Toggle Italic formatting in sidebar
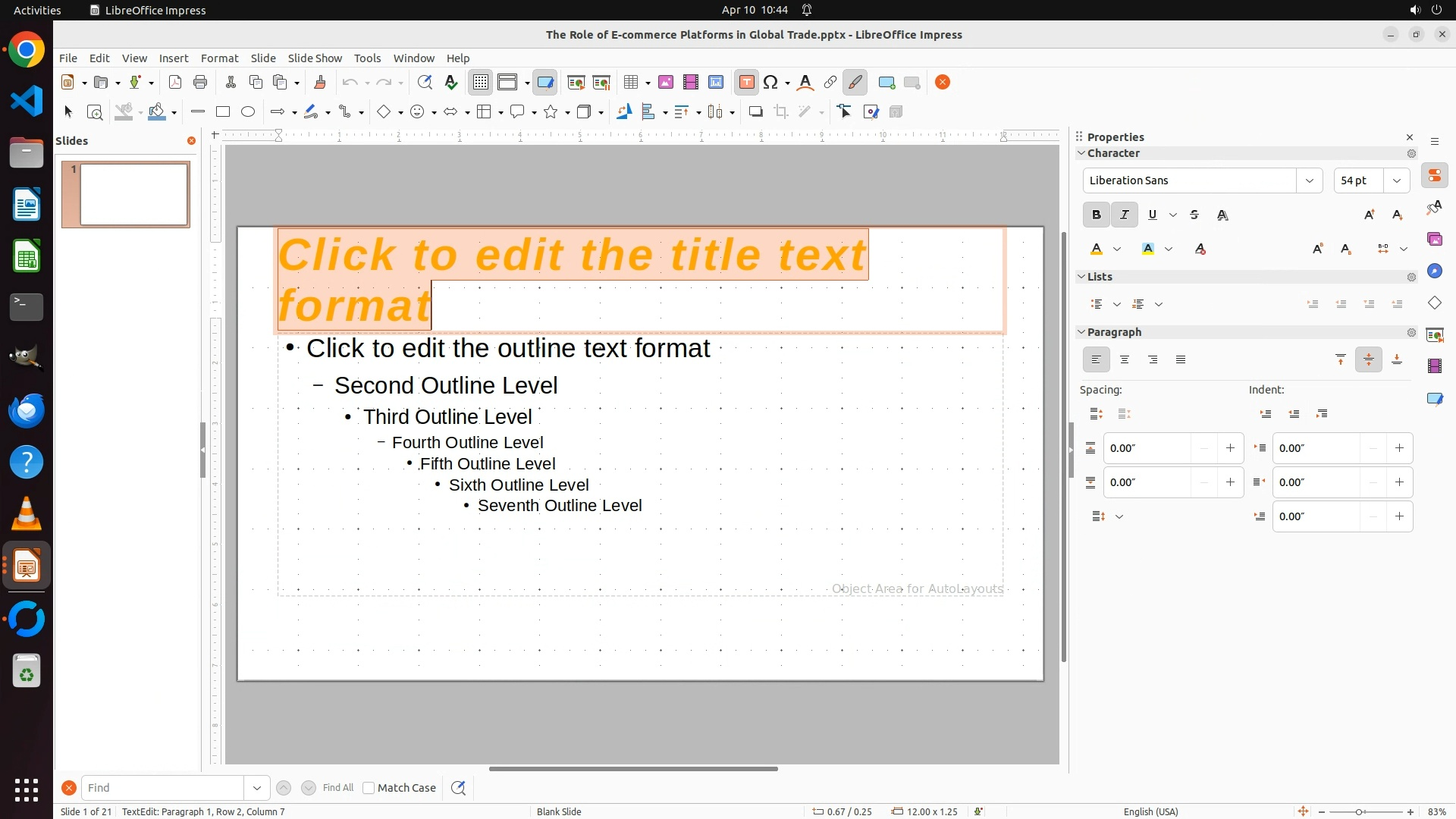Viewport: 1456px width, 819px height. point(1124,215)
